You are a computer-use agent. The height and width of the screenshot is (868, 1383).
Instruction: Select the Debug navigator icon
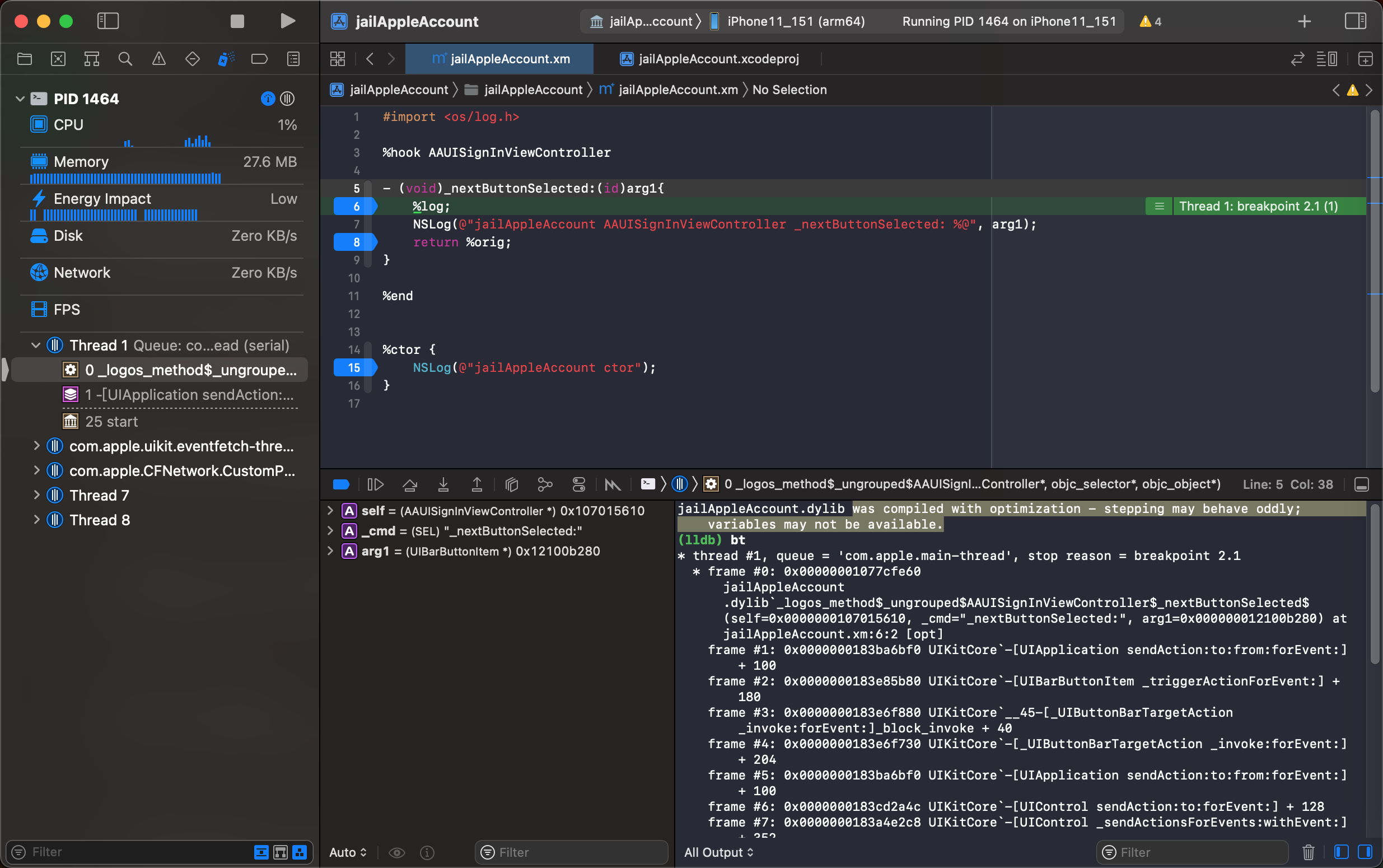click(x=226, y=59)
